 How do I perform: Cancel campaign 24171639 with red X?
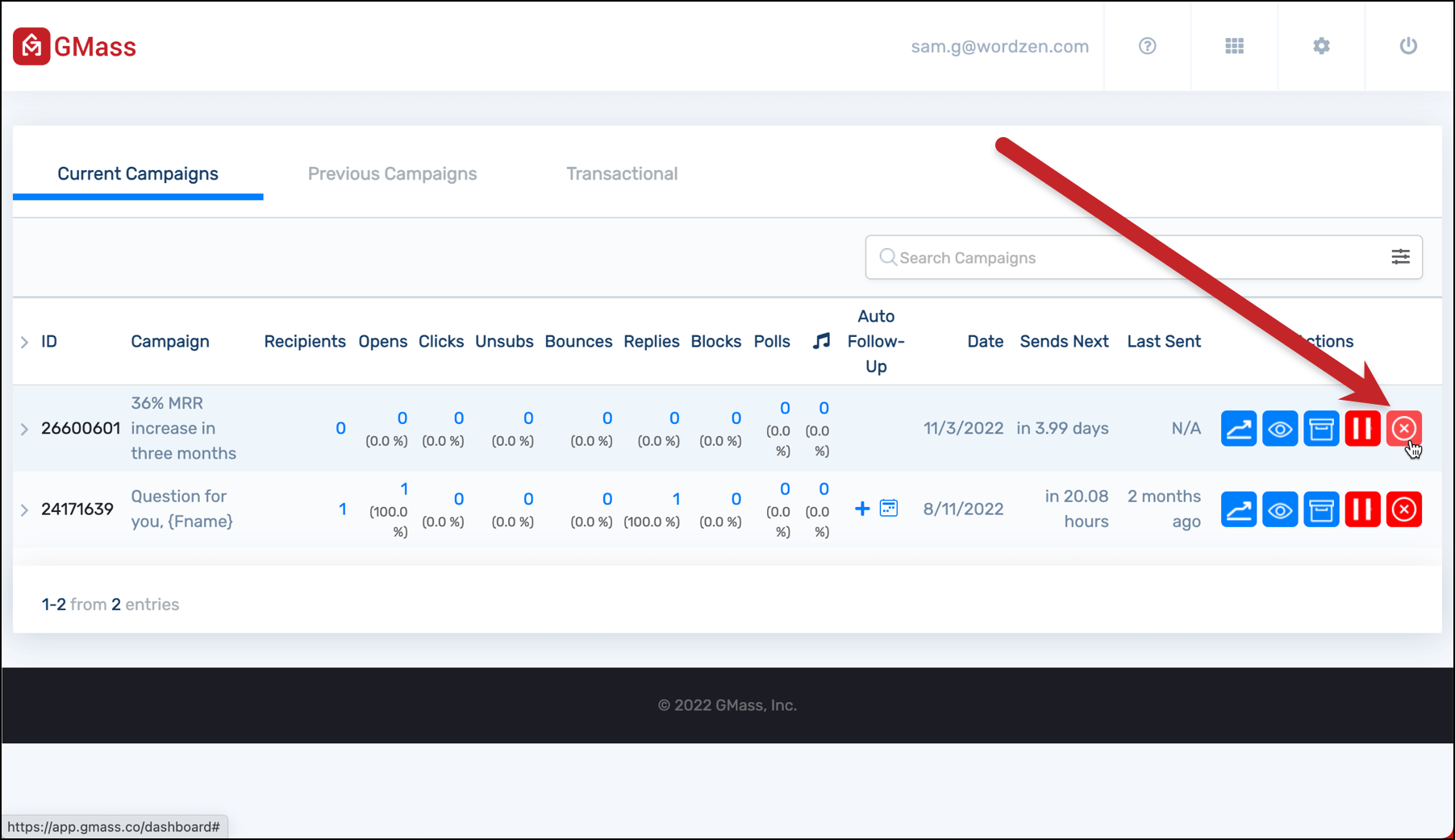[1403, 509]
